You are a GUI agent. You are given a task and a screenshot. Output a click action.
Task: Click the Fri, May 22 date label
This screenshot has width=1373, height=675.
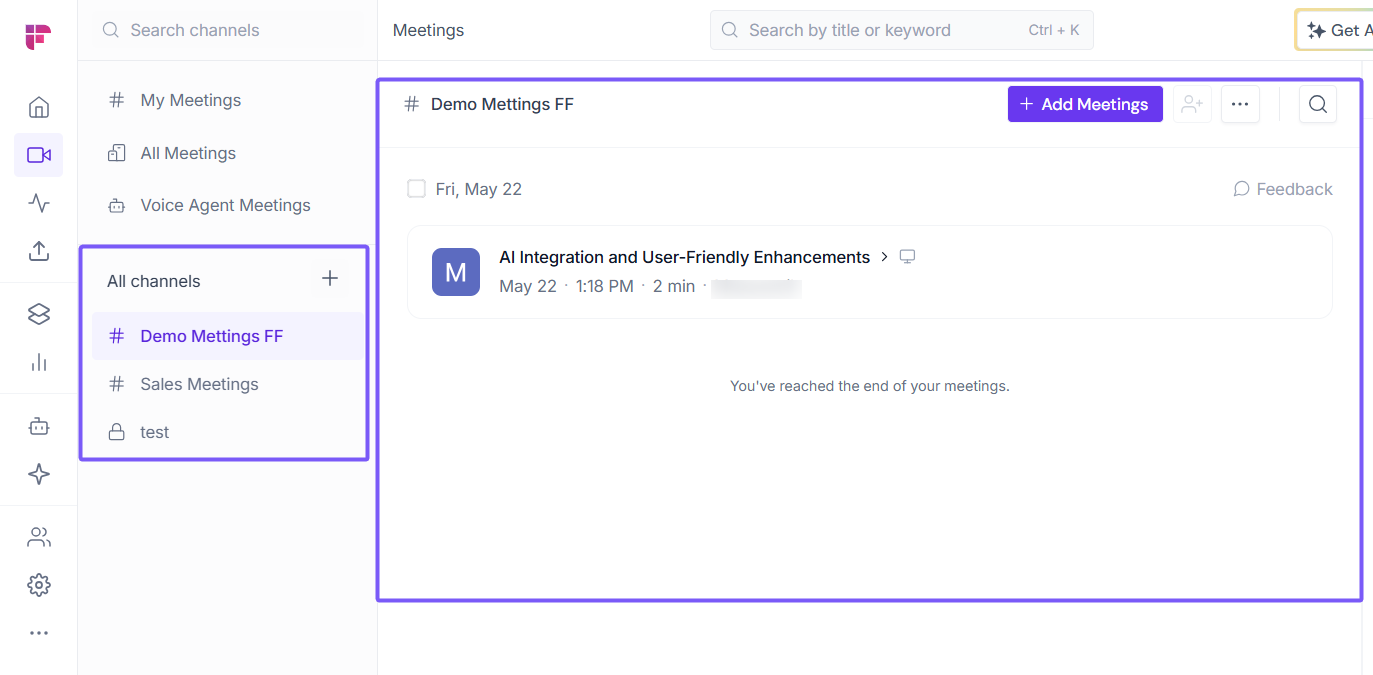pos(479,189)
